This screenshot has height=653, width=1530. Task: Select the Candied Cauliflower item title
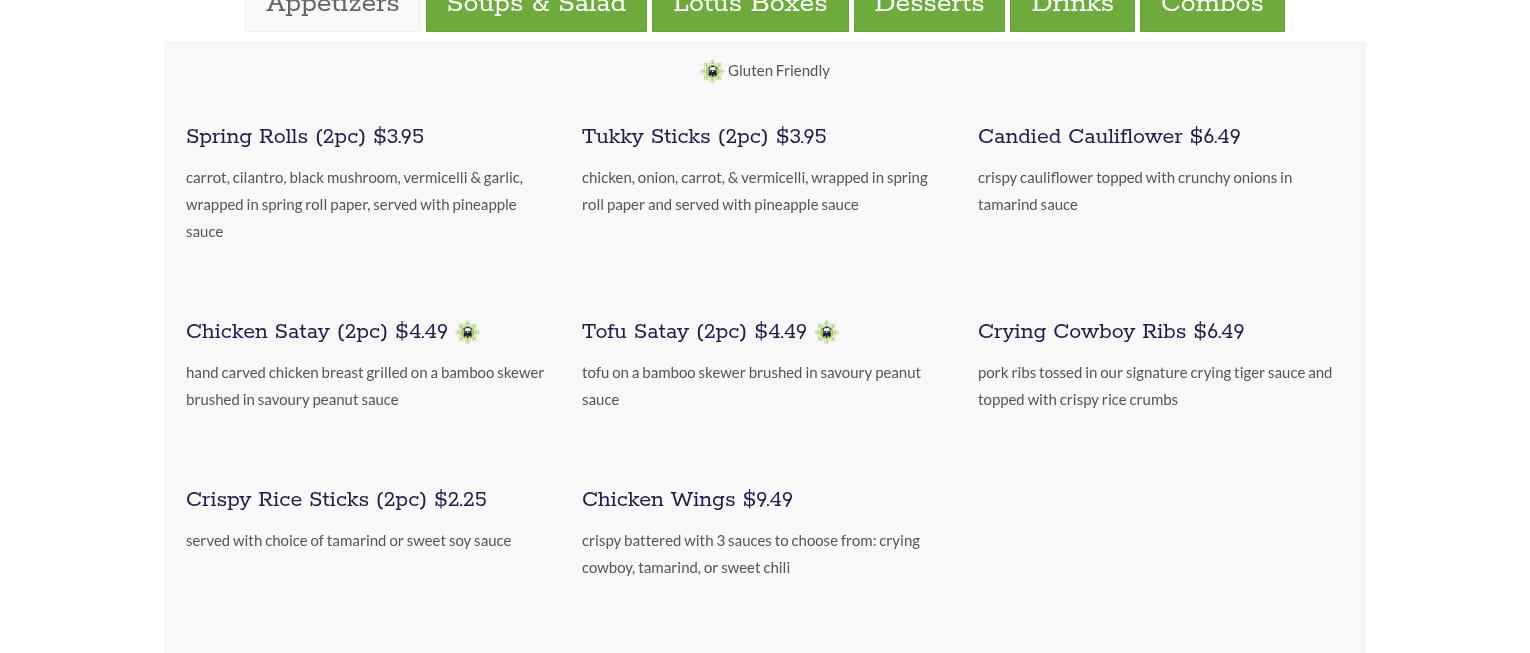[1109, 137]
